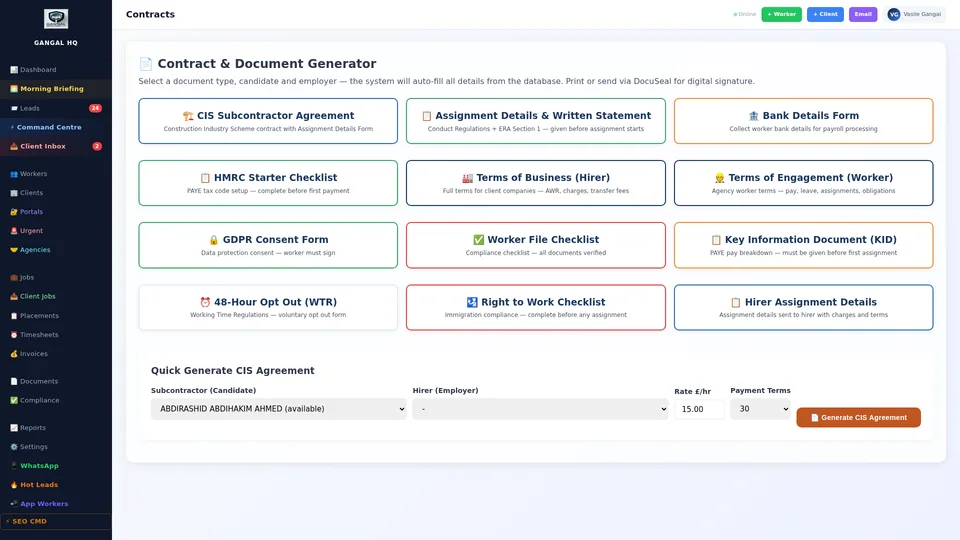Click the Agencies handshake icon
960x540 pixels.
[x=13, y=250]
